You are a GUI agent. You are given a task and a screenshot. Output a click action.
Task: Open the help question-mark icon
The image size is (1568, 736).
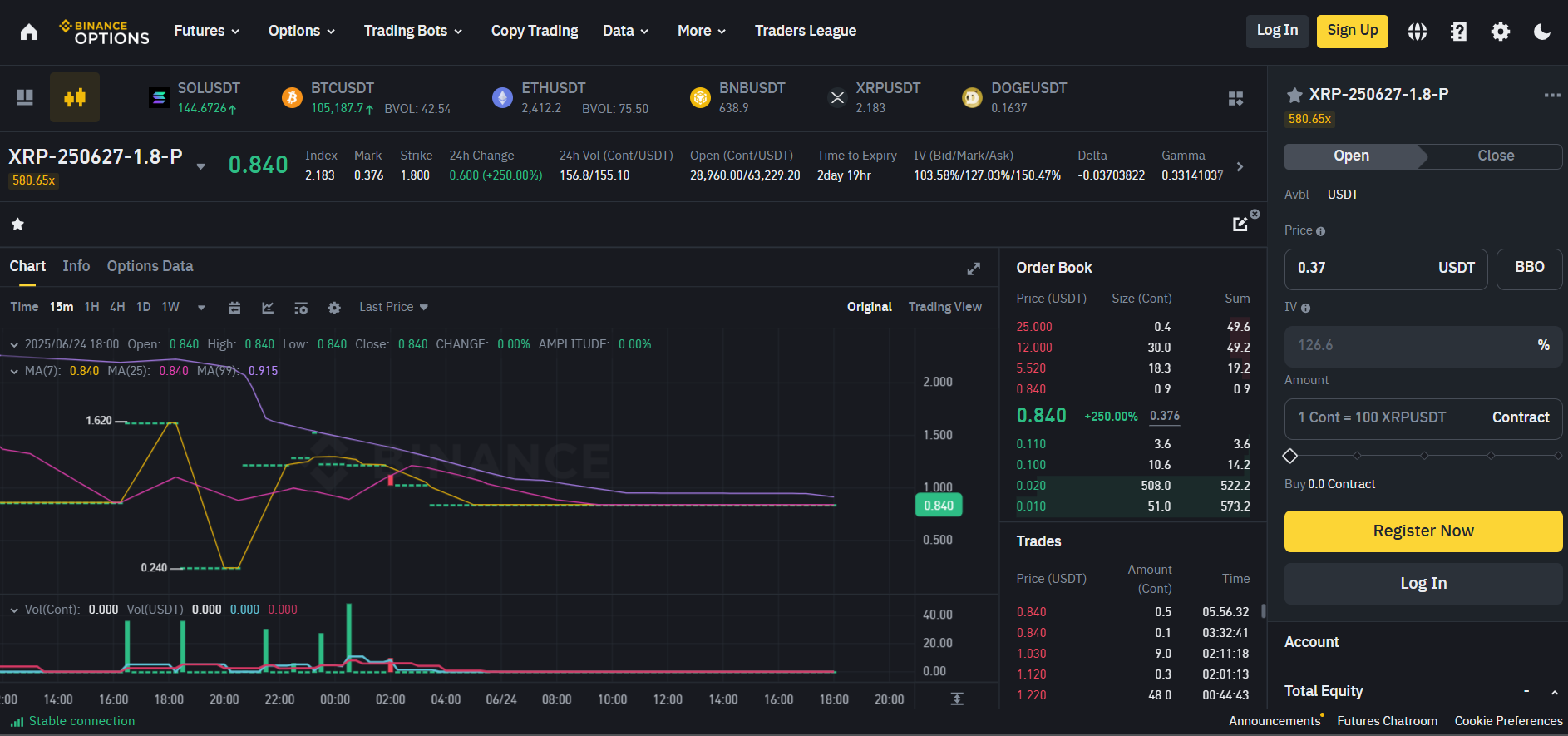1458,32
